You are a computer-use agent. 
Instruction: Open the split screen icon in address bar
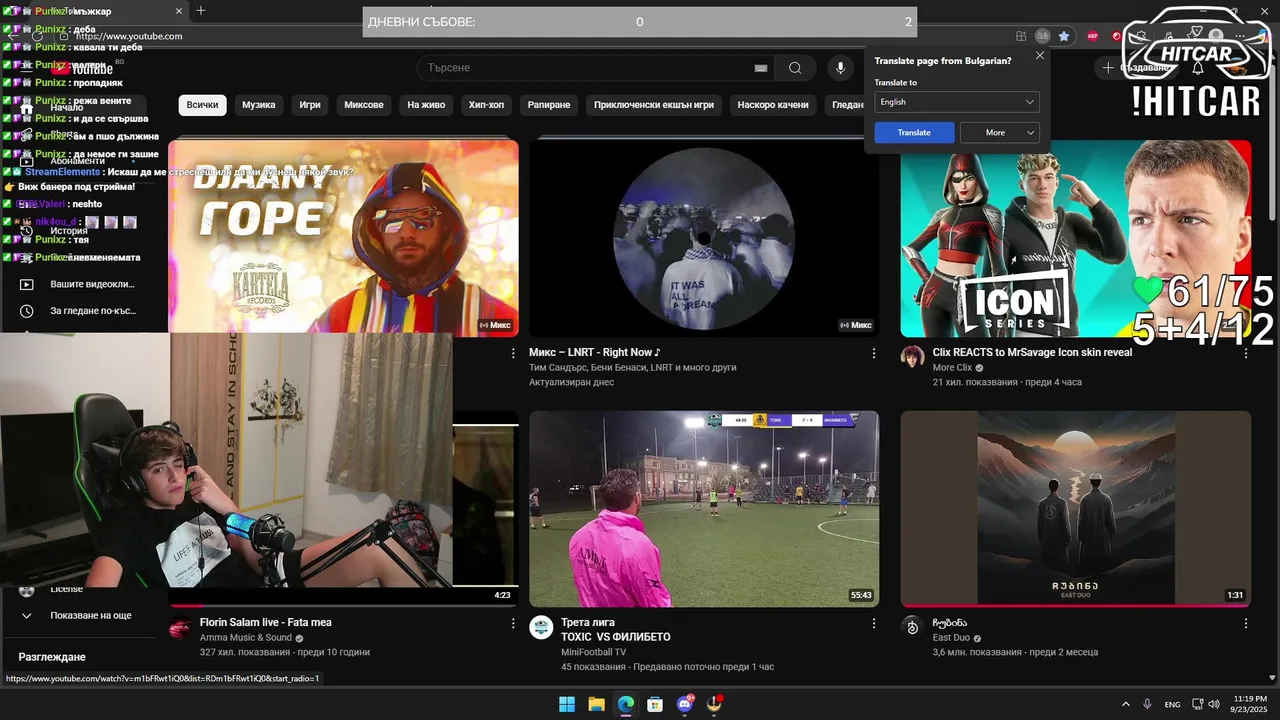pyautogui.click(x=1021, y=36)
